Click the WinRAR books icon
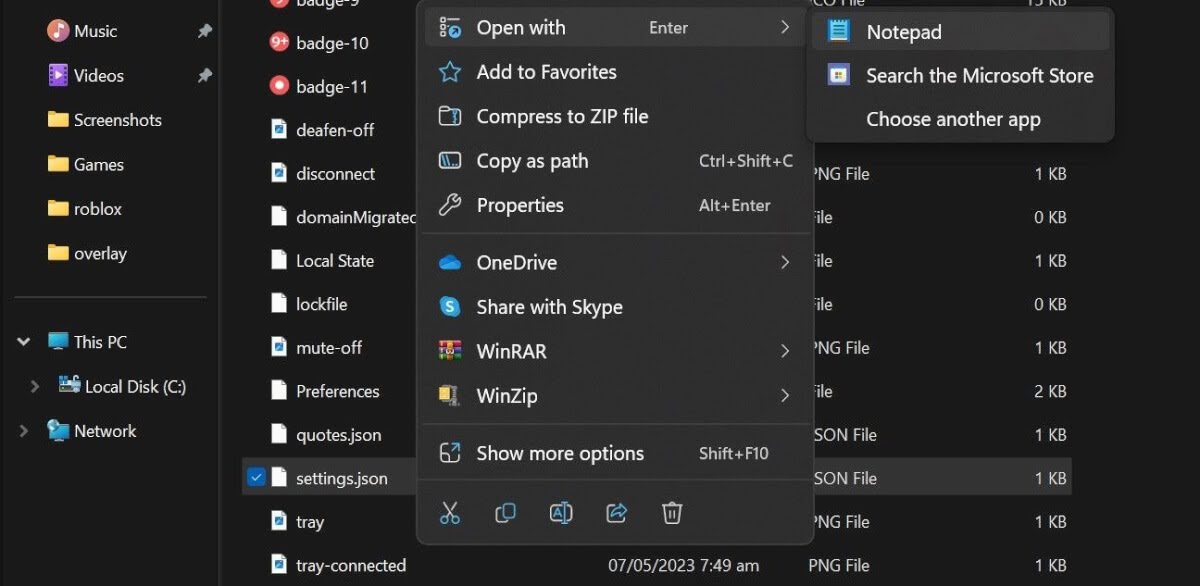This screenshot has height=586, width=1200. [x=450, y=351]
